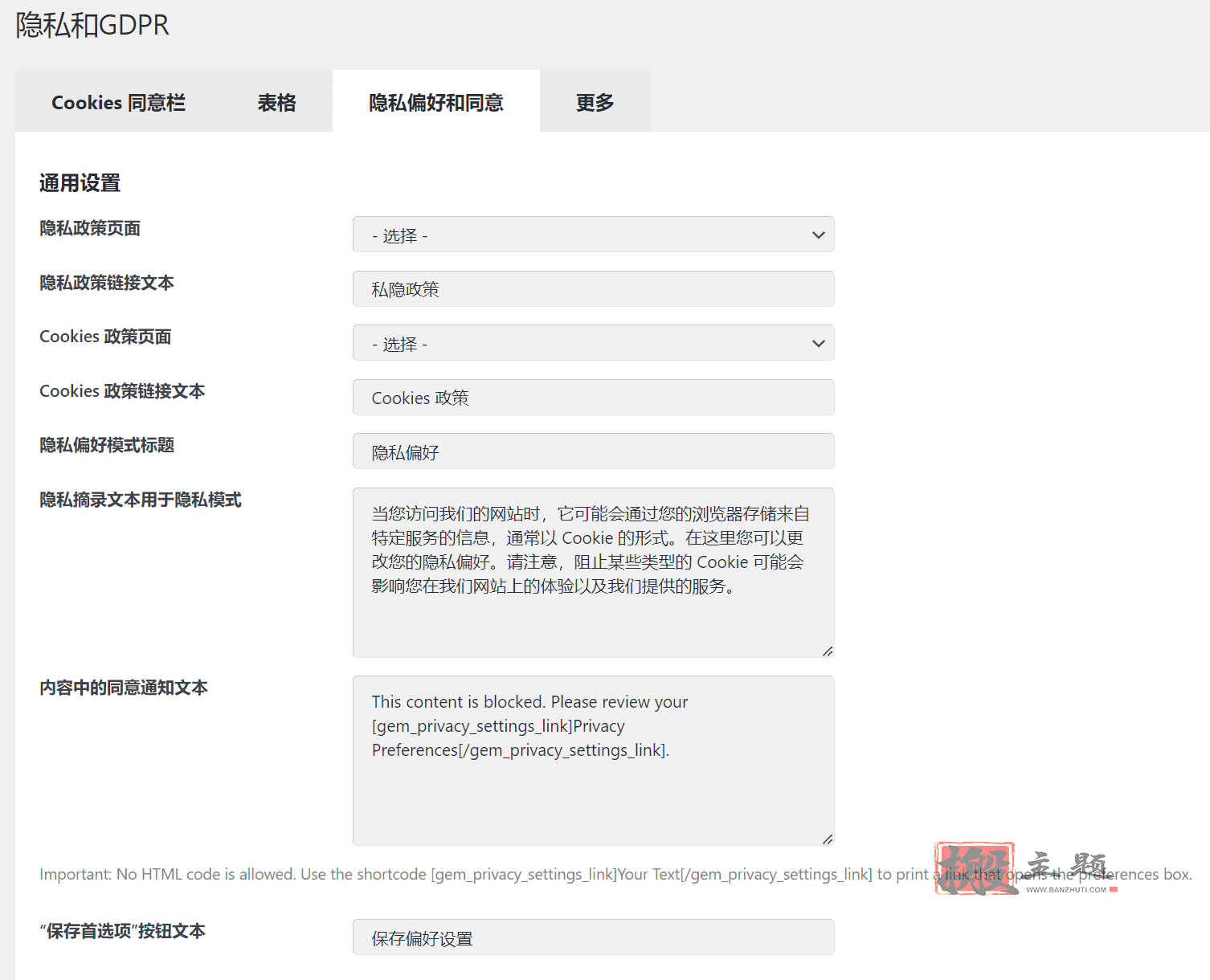Click the 隐私偏好模式标题 label
The image size is (1210, 980).
pos(107,445)
